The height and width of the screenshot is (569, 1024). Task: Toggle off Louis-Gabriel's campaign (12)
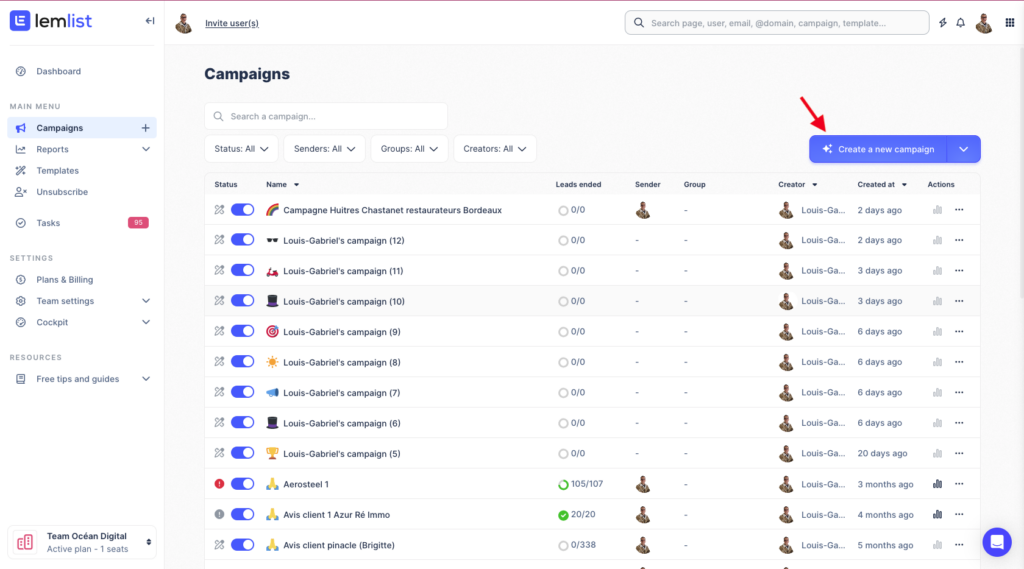[x=242, y=241]
